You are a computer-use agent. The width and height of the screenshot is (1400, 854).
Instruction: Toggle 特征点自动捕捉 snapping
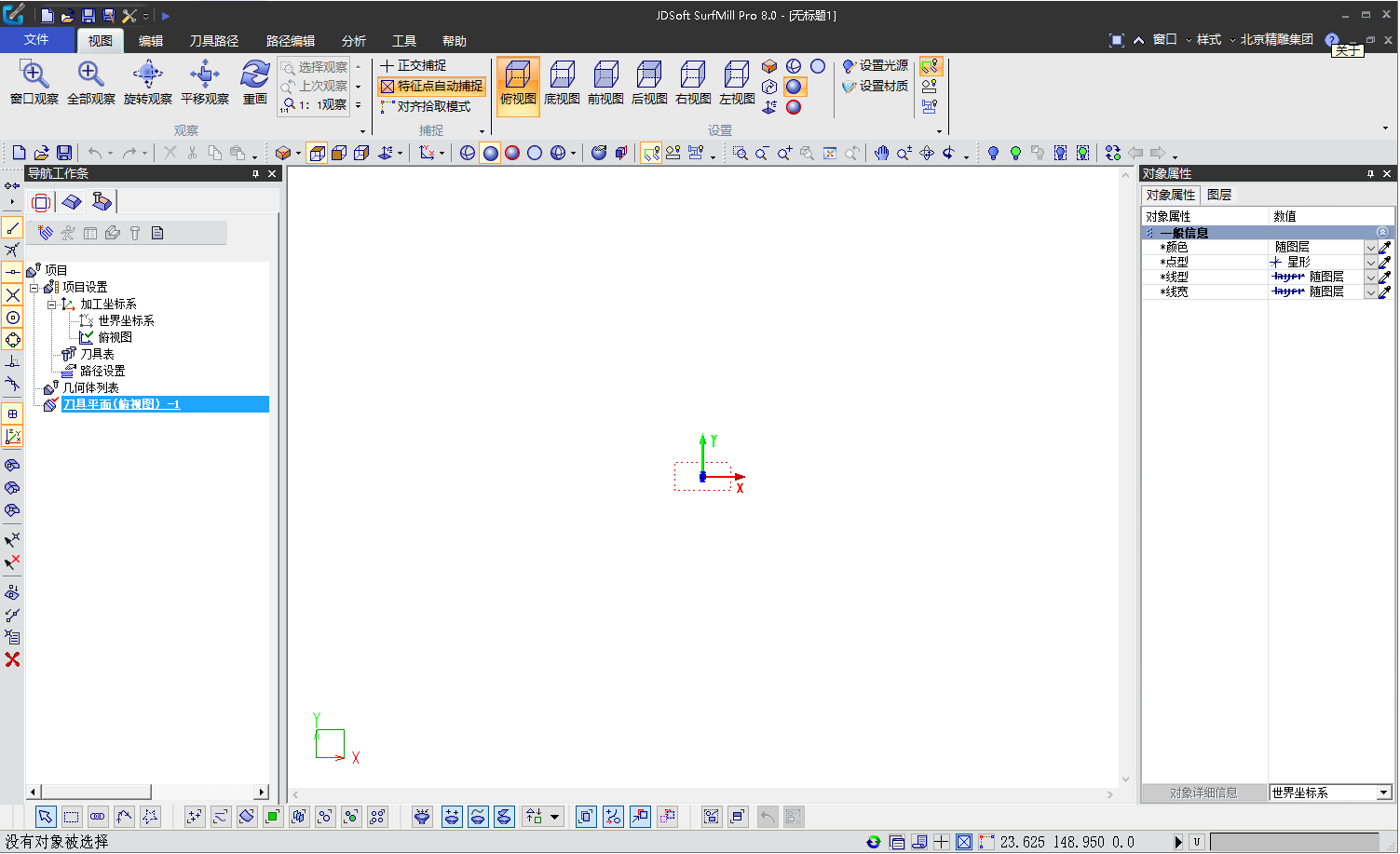(431, 86)
